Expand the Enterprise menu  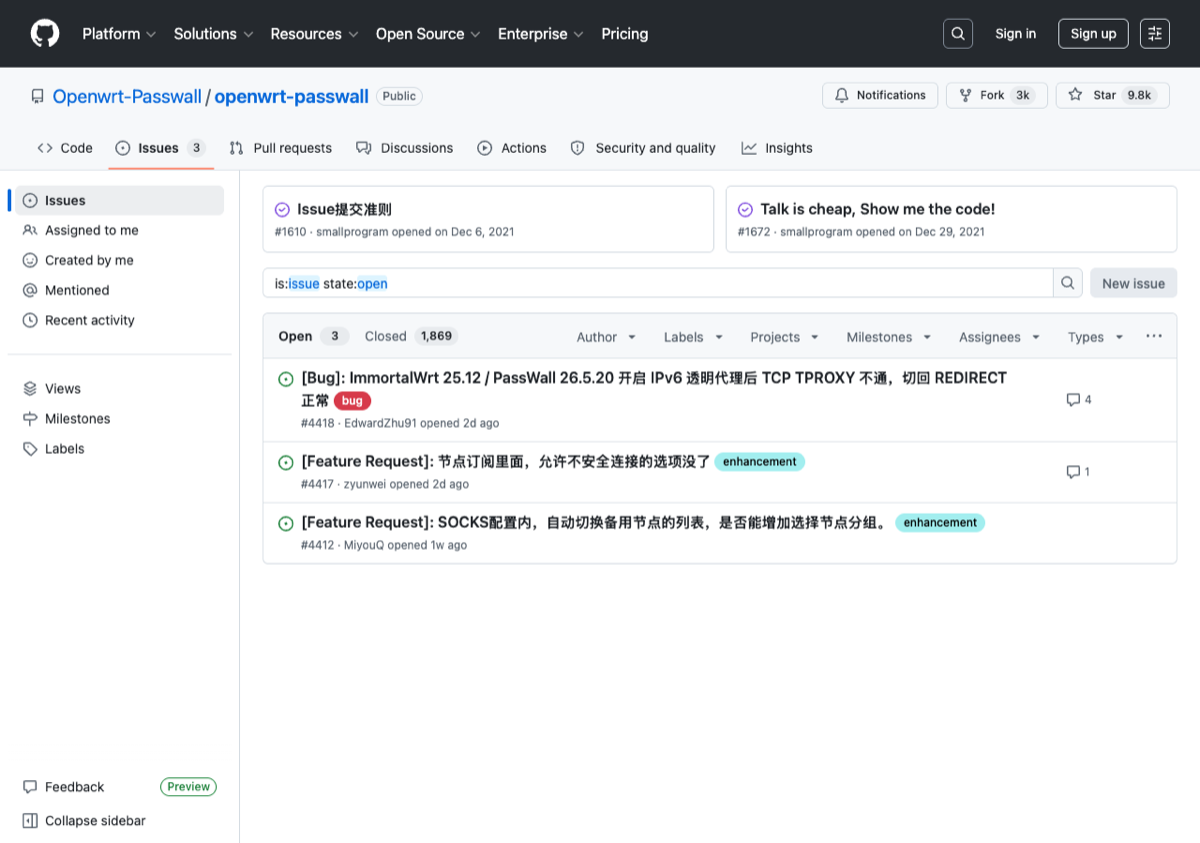tap(540, 34)
